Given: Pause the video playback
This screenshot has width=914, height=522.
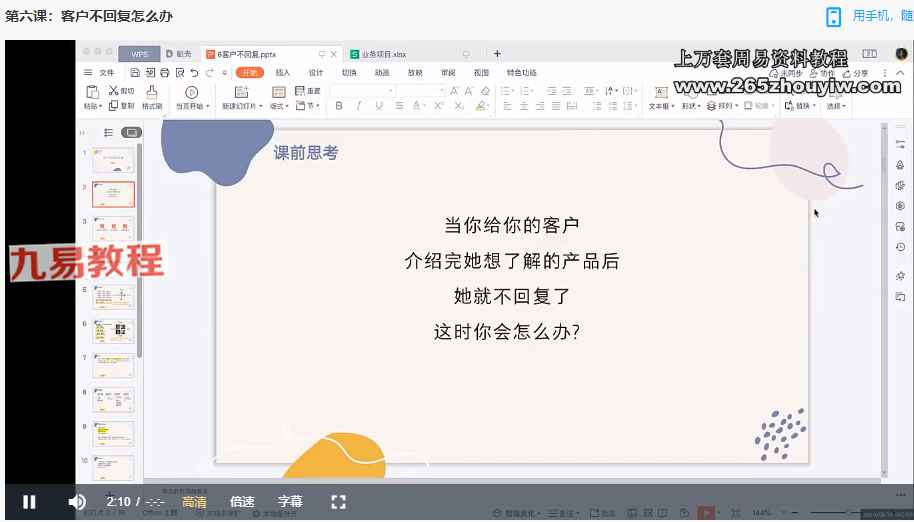Looking at the screenshot, I should pos(30,502).
